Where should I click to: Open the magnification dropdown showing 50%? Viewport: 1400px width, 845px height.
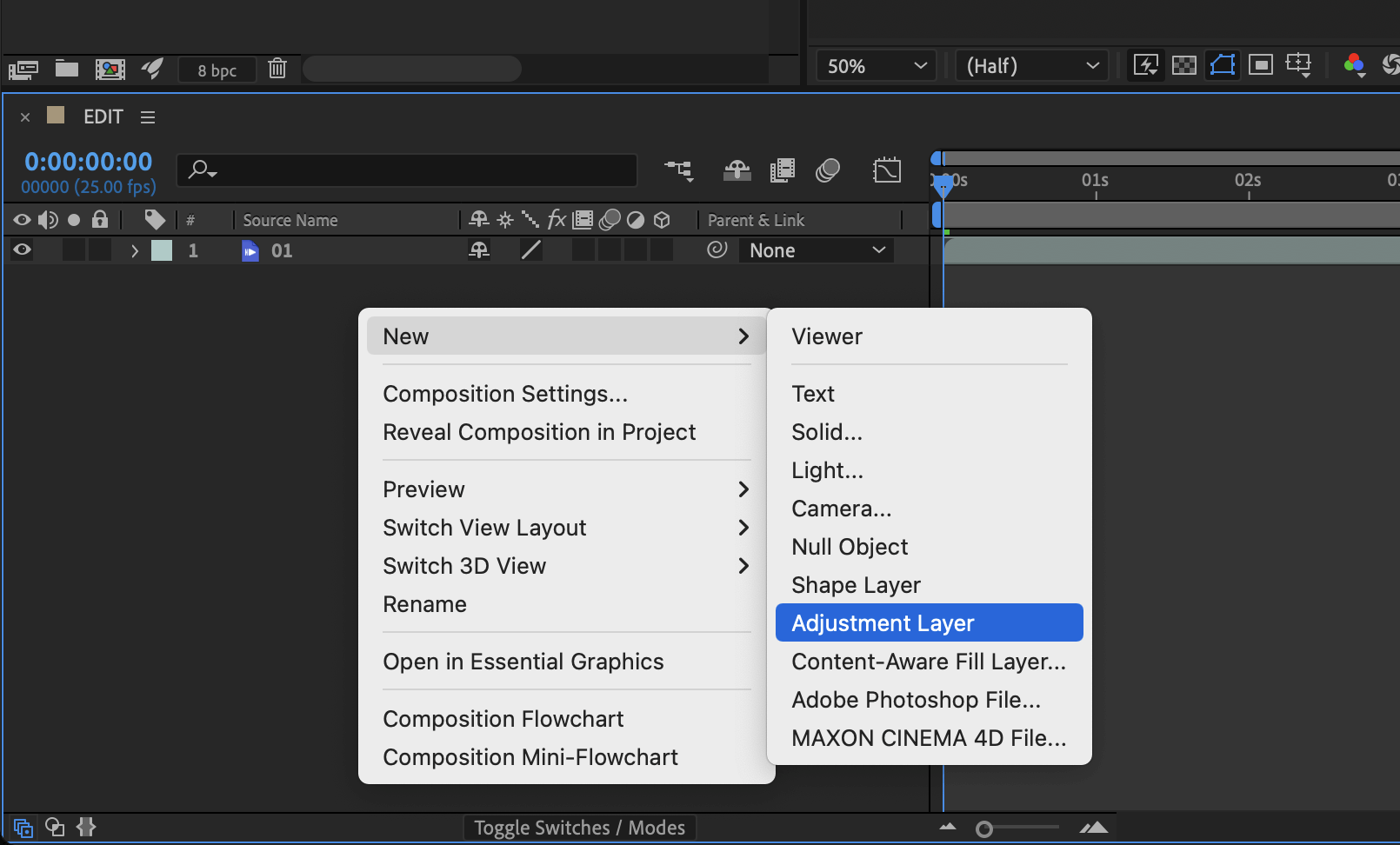(874, 65)
